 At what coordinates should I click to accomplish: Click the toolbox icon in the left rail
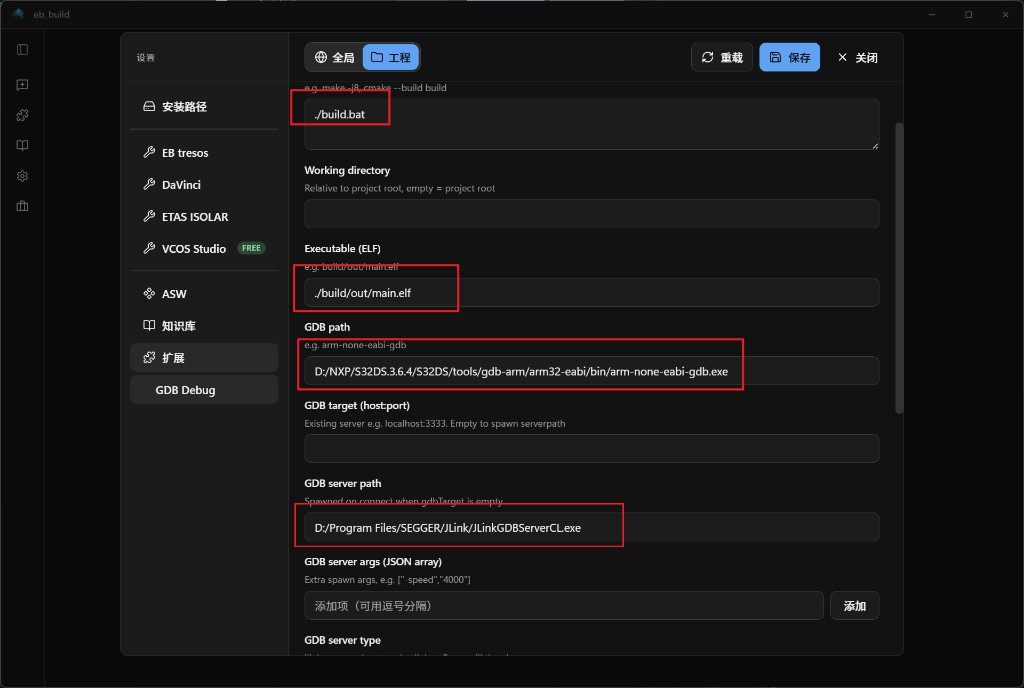pyautogui.click(x=22, y=206)
